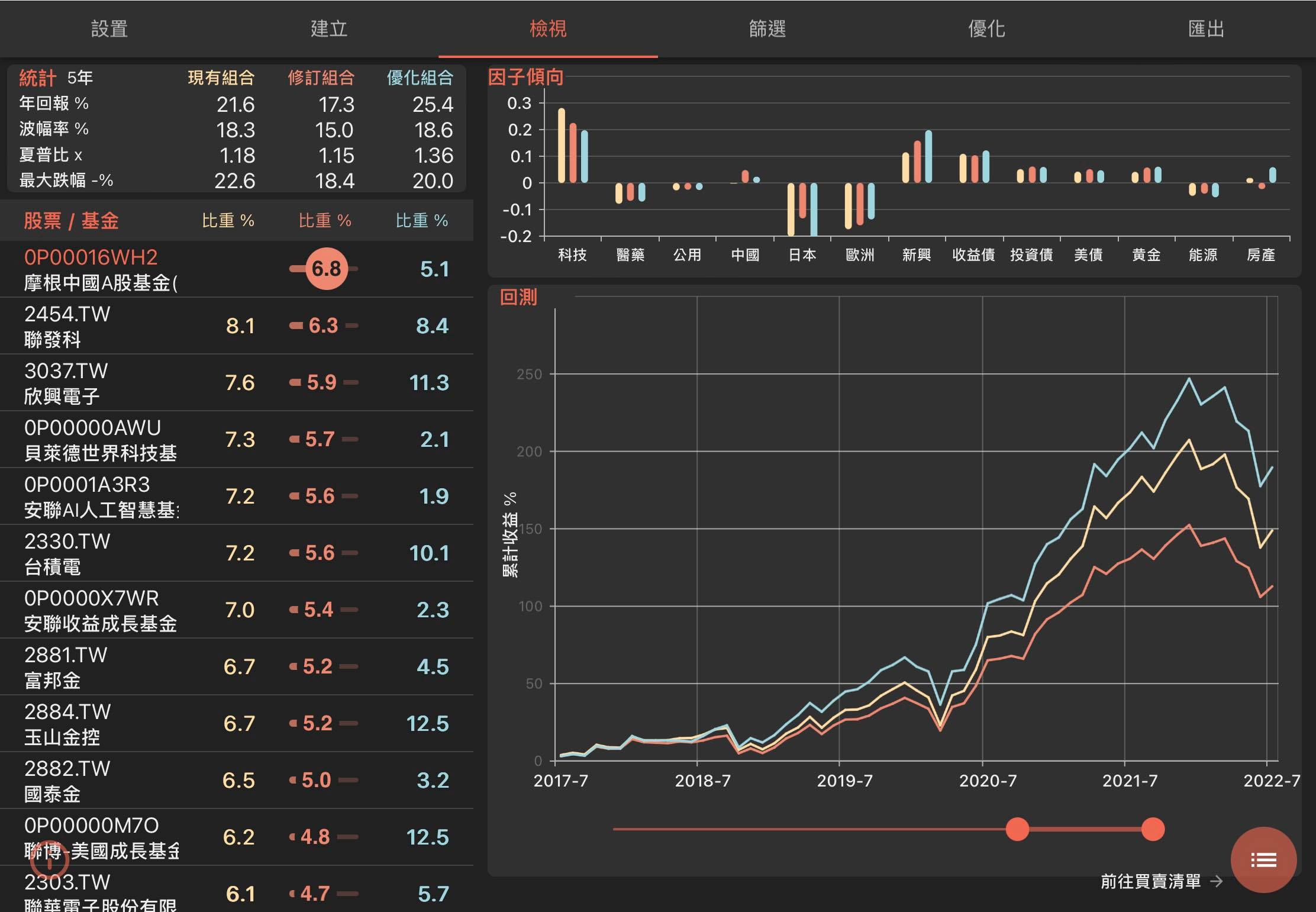Click the 聯發科 6.3 weight slider
Image resolution: width=1316 pixels, height=912 pixels.
coord(323,326)
